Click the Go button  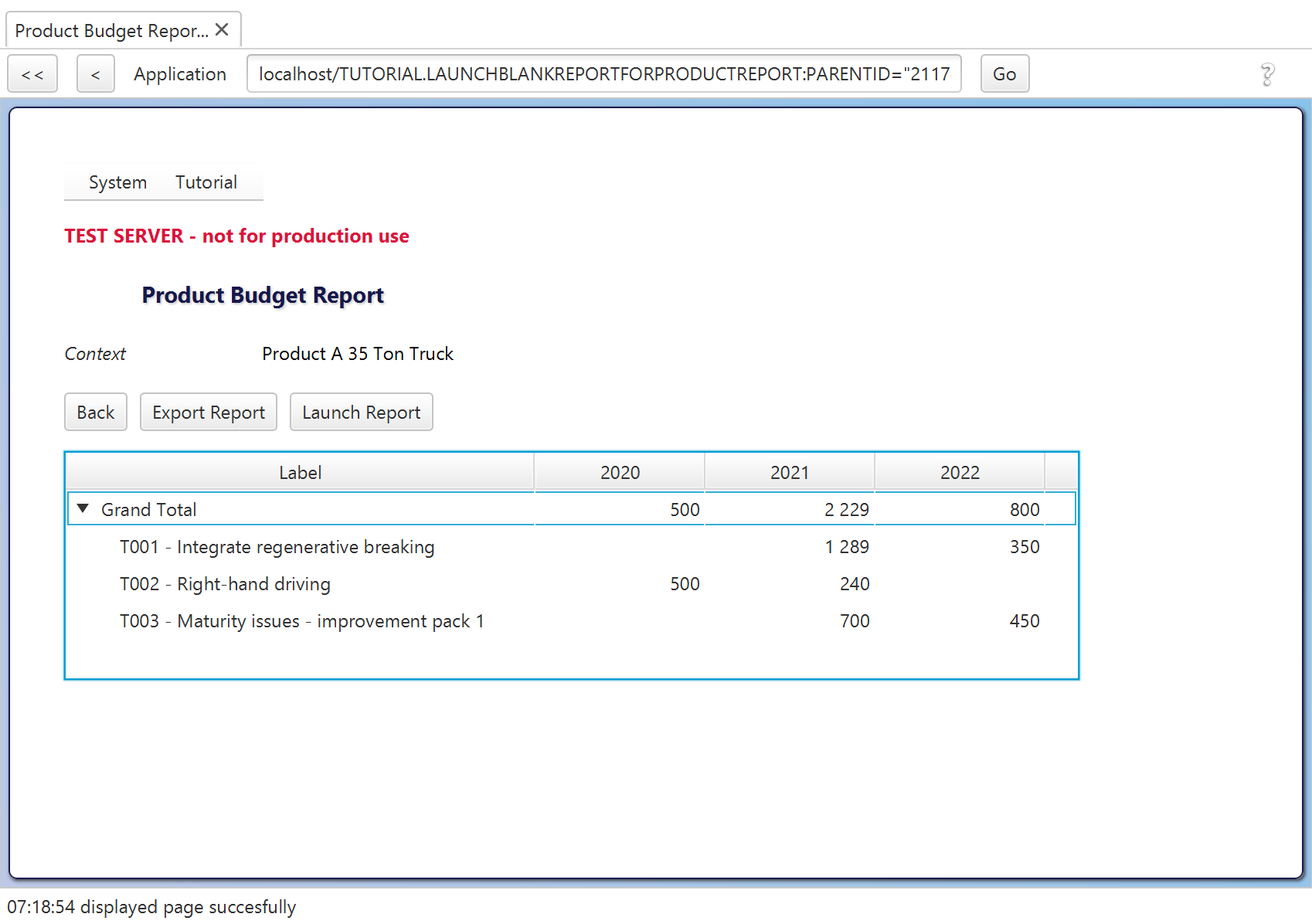1004,74
